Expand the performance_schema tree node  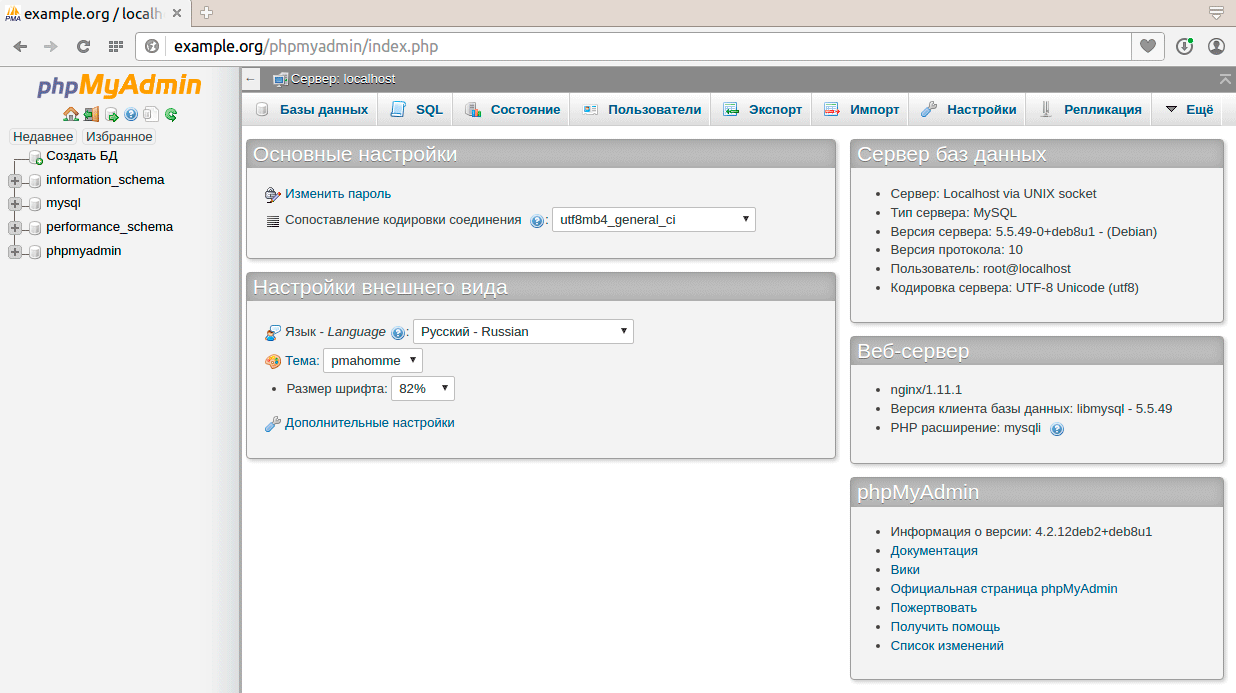(14, 228)
